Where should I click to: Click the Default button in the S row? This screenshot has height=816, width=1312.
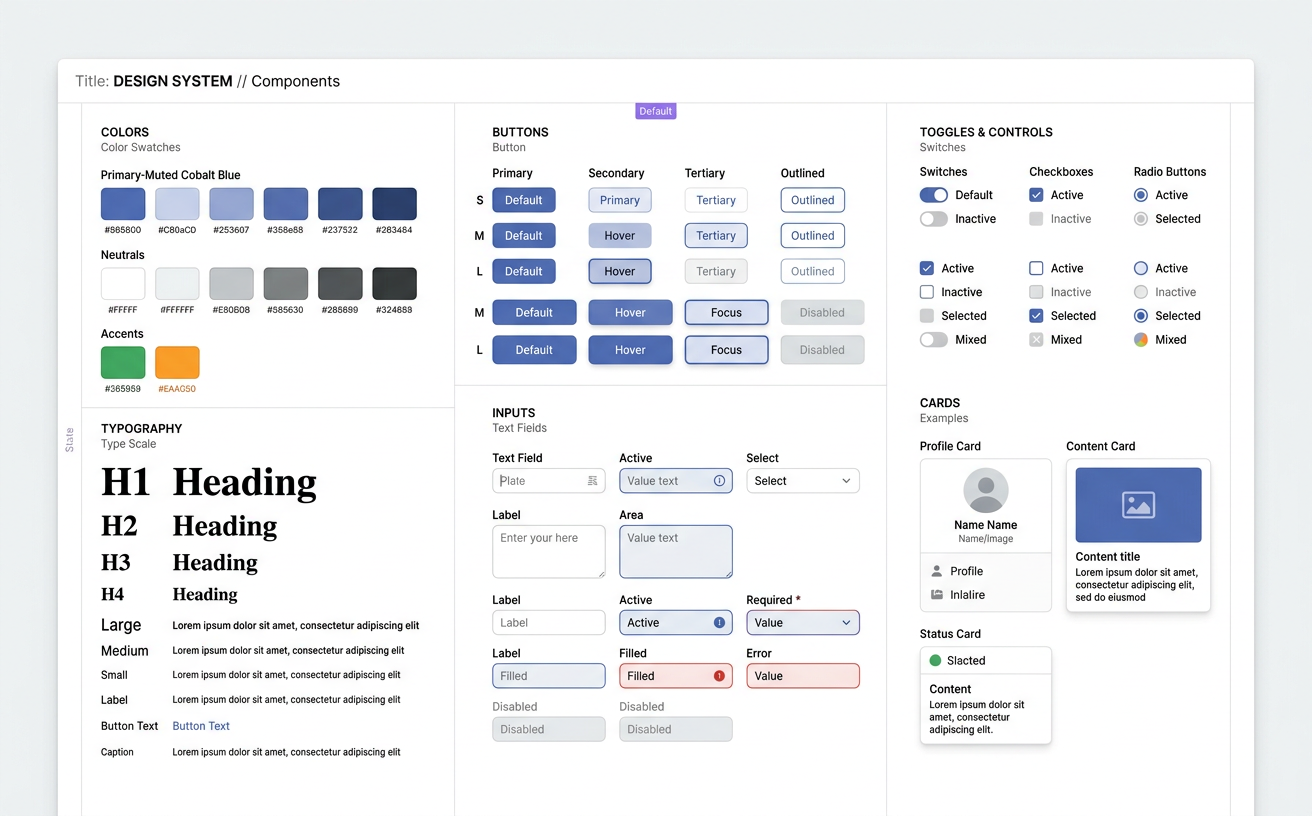pos(524,200)
